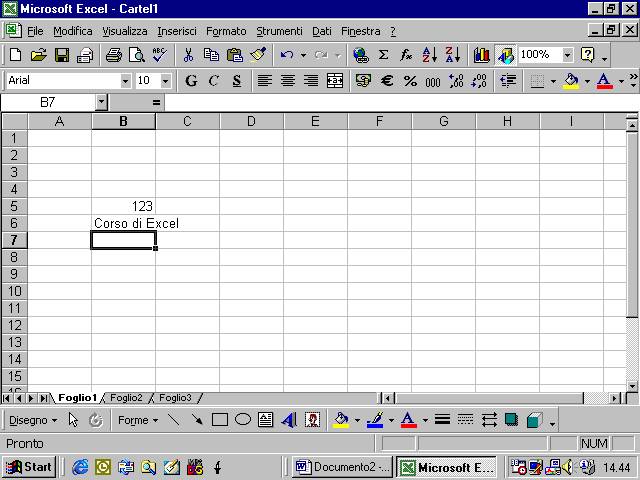The image size is (640, 480).
Task: Launch Internet Explorer from quick launch
Action: pyautogui.click(x=80, y=467)
